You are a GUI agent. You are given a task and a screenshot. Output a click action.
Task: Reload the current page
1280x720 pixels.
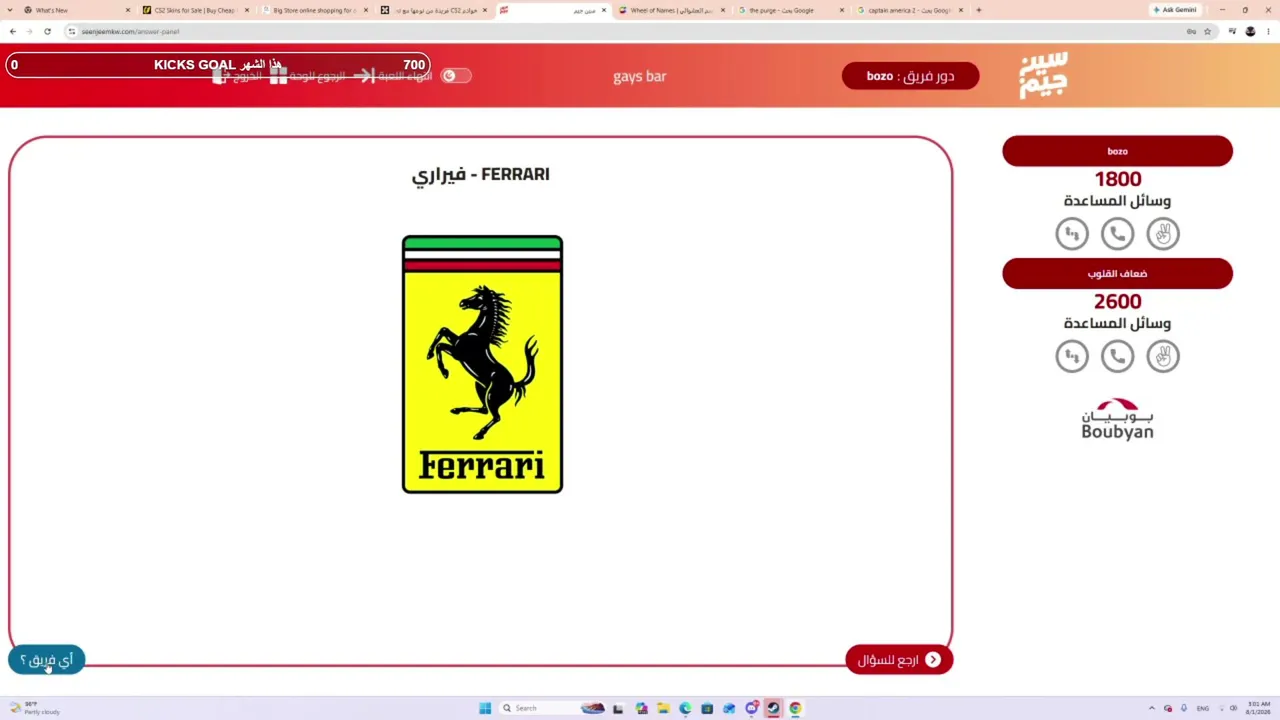point(47,31)
